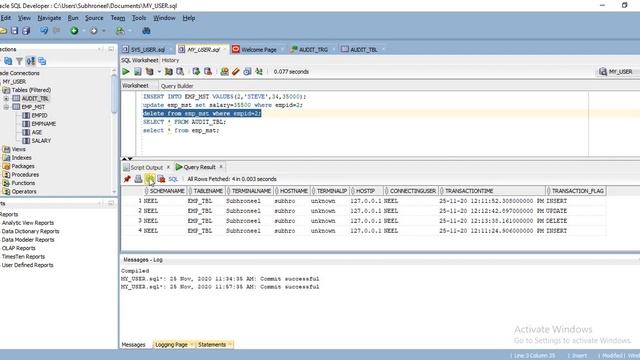Click the Commit icon in worksheet toolbar
This screenshot has width=640, height=360.
(196, 72)
